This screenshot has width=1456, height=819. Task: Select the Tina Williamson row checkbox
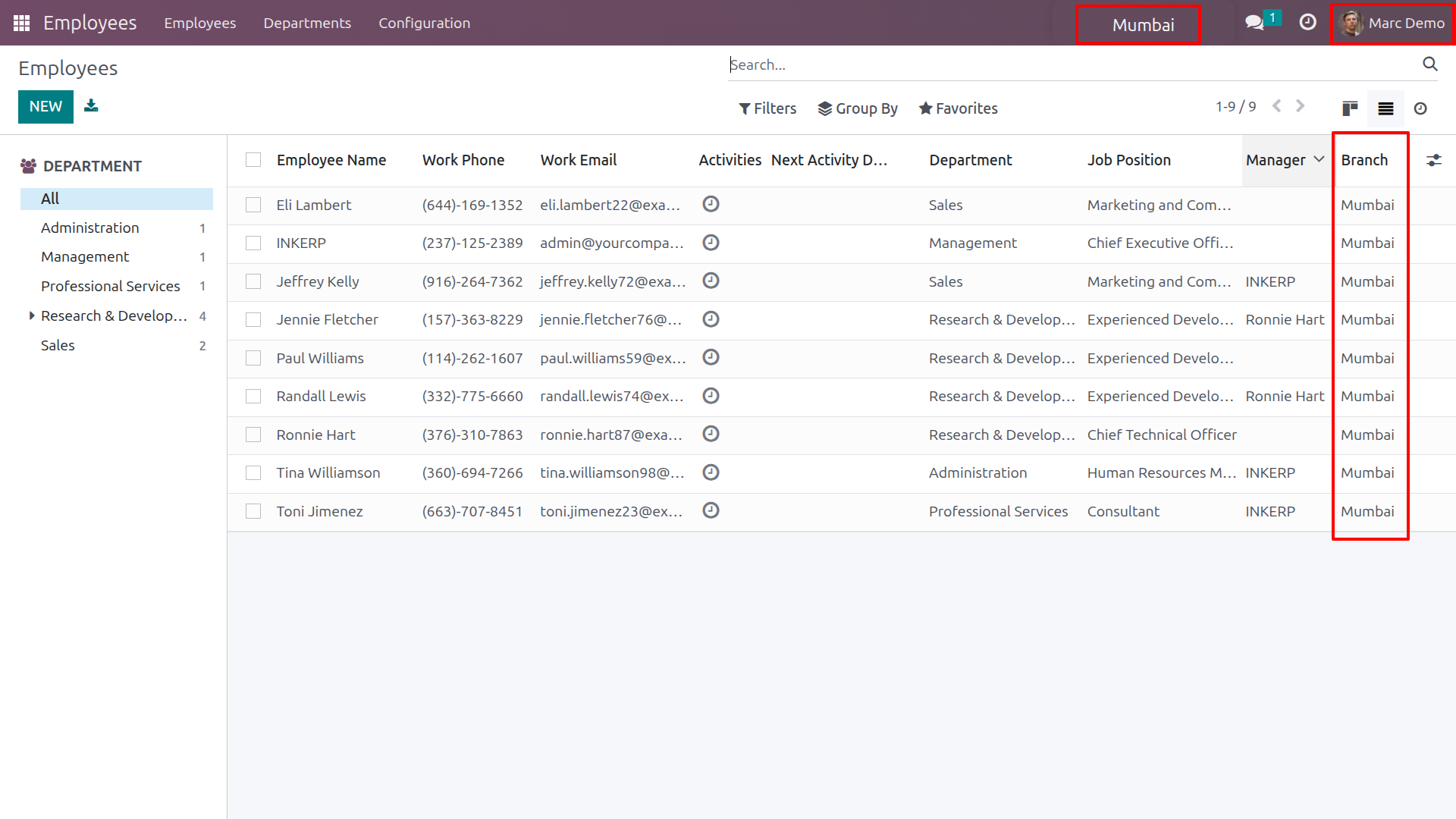click(253, 473)
